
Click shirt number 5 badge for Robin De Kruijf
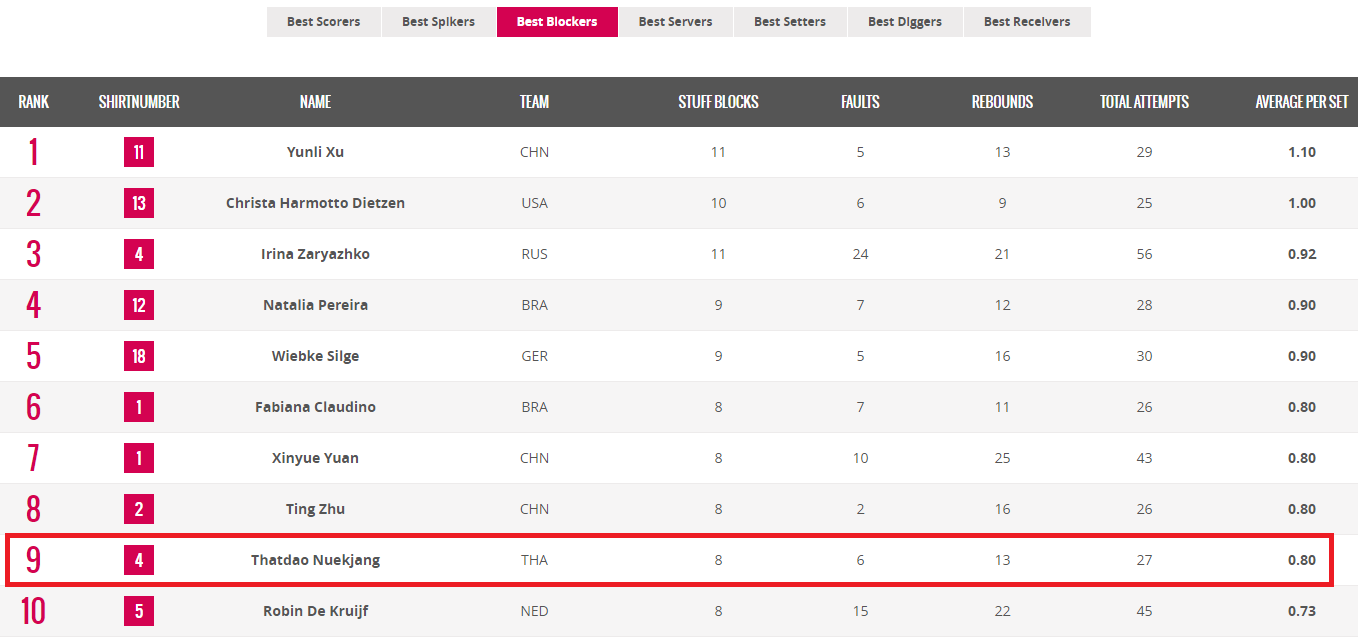[139, 611]
